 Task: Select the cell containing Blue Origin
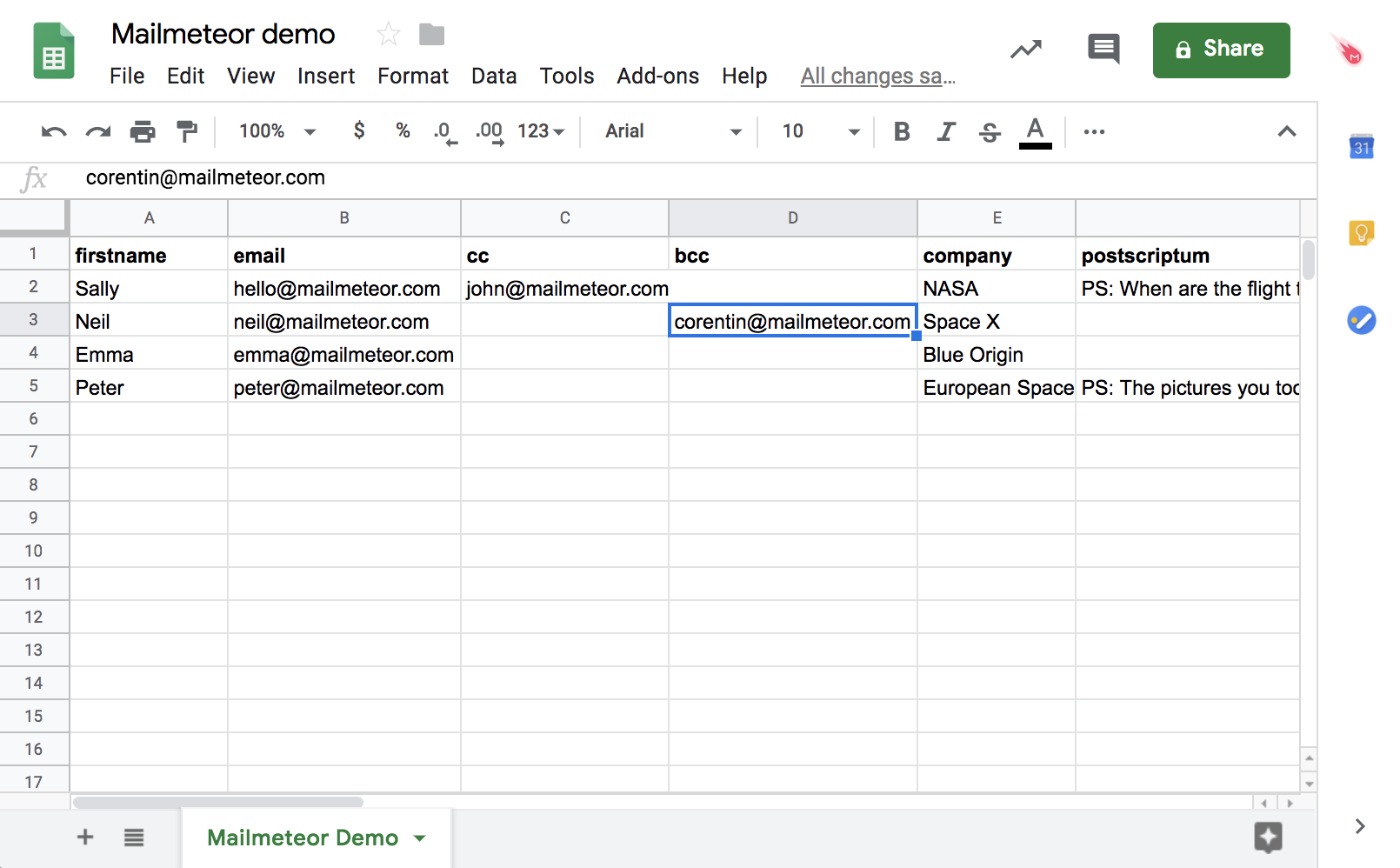click(x=997, y=354)
